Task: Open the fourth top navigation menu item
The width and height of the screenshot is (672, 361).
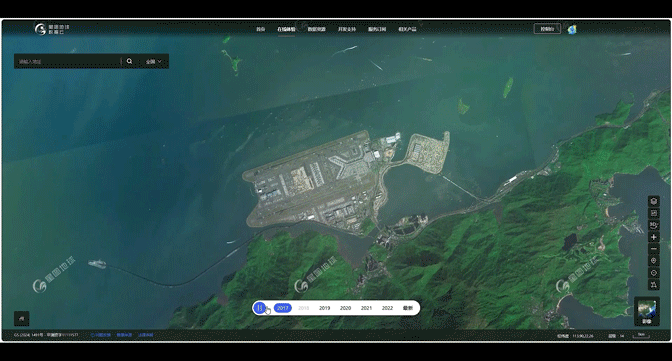Action: pyautogui.click(x=347, y=29)
